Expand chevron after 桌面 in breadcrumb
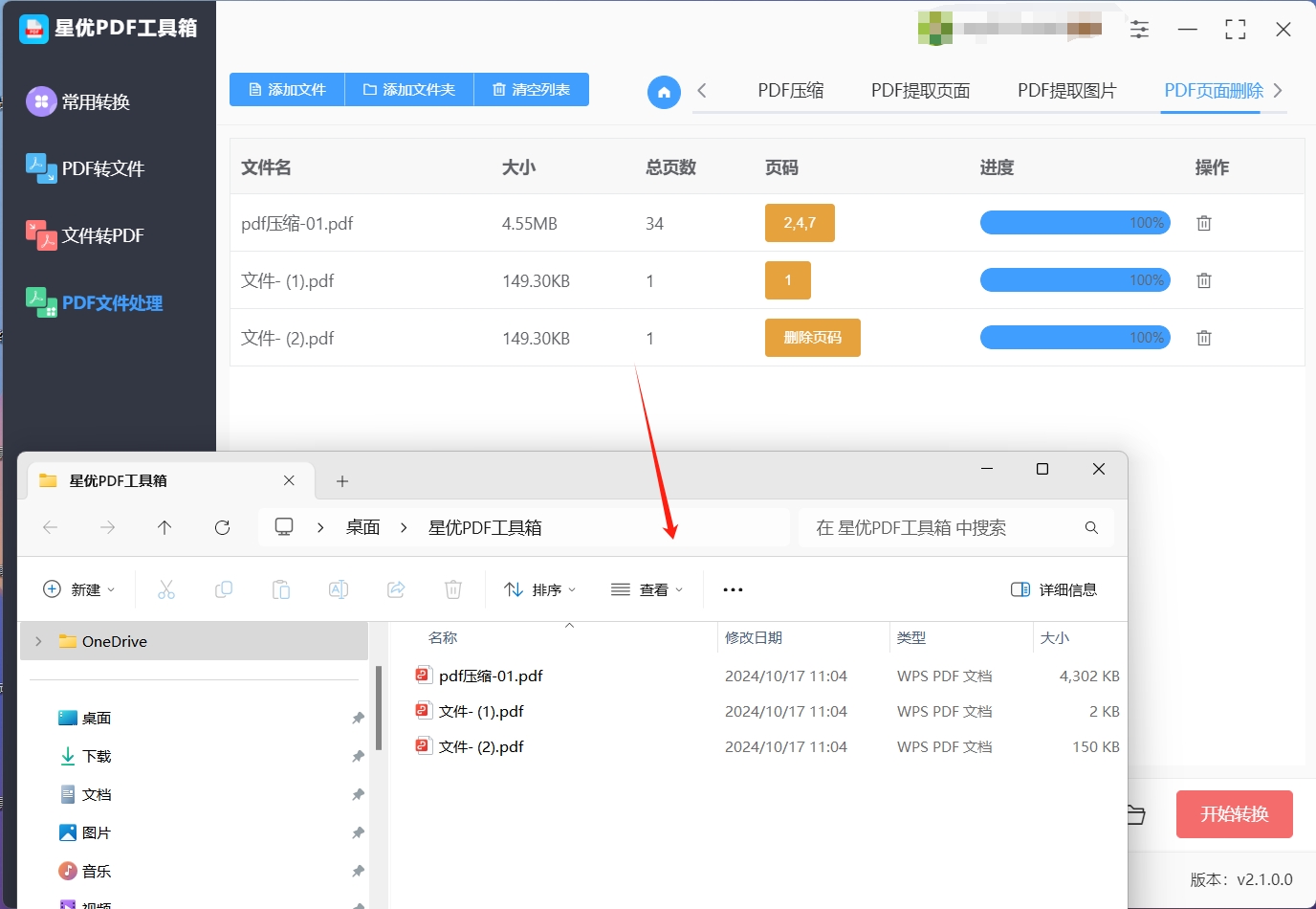1316x909 pixels. tap(404, 527)
